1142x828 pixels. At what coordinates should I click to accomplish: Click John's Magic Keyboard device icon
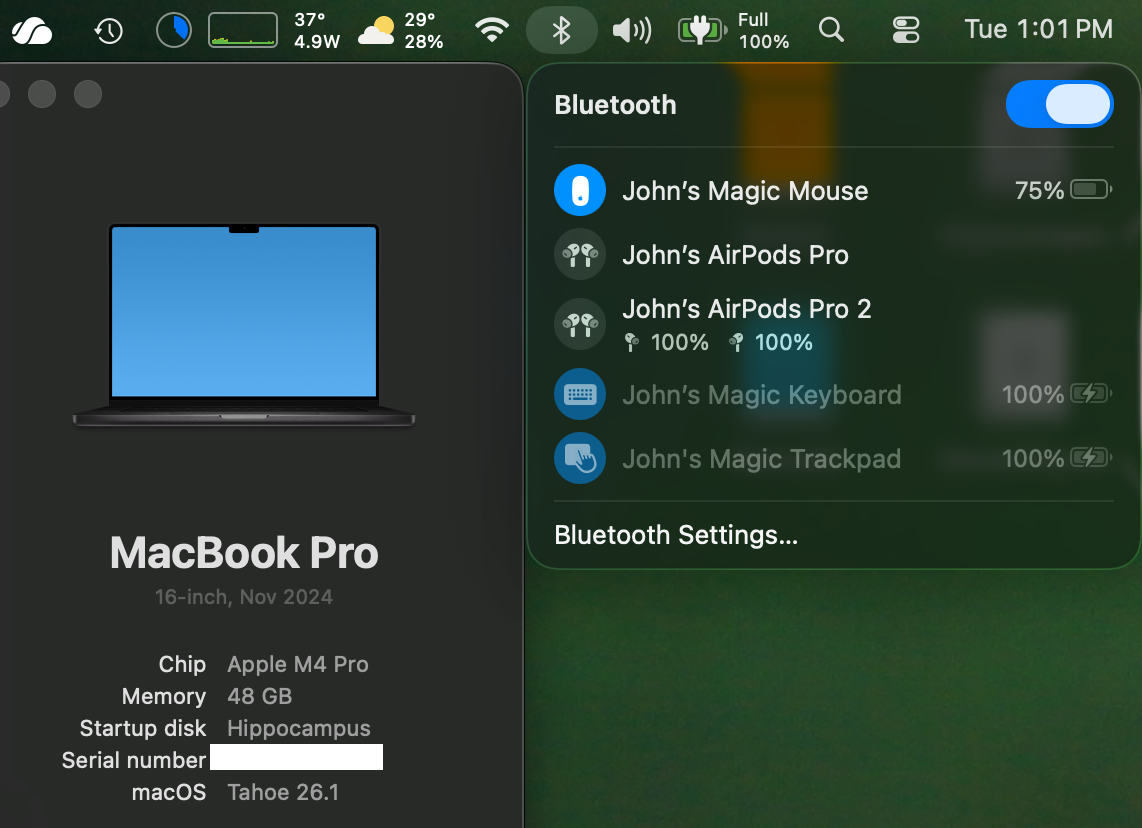click(x=580, y=394)
